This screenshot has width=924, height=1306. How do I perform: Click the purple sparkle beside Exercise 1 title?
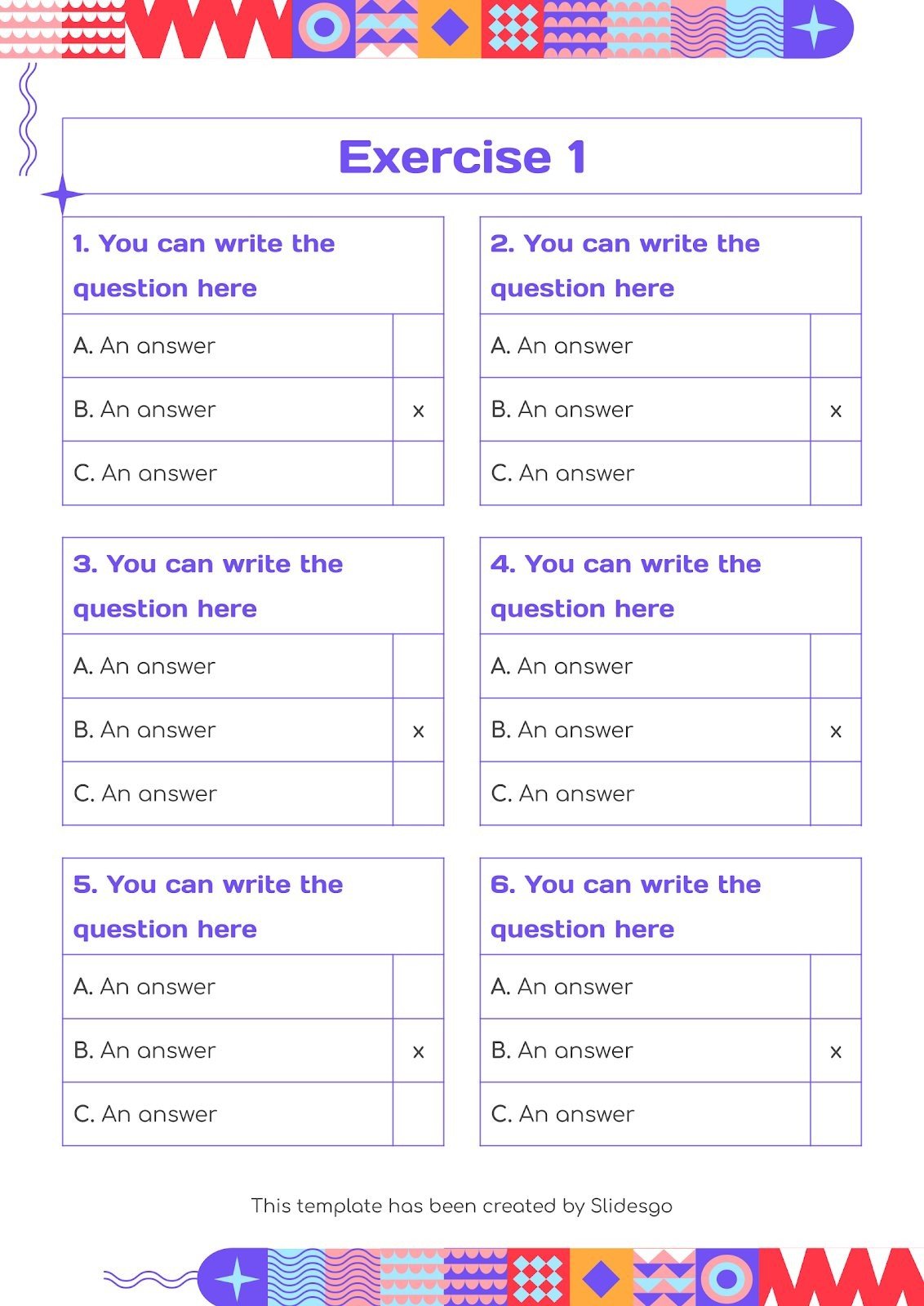[x=62, y=194]
